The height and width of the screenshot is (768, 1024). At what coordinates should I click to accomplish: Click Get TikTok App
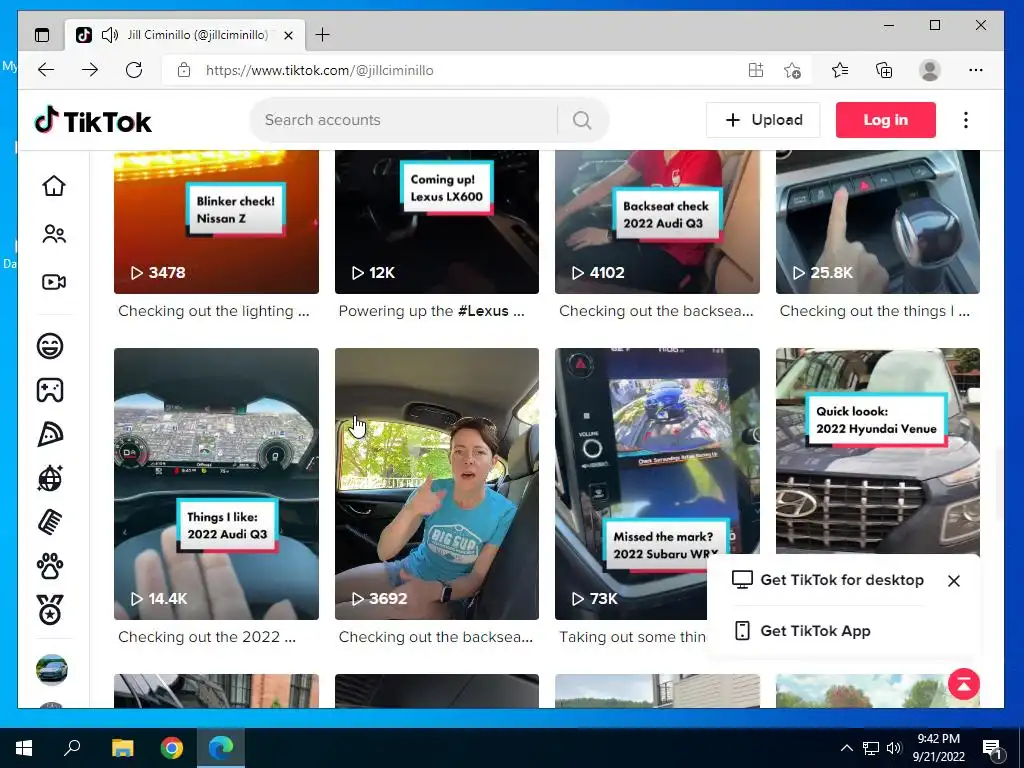(x=803, y=631)
